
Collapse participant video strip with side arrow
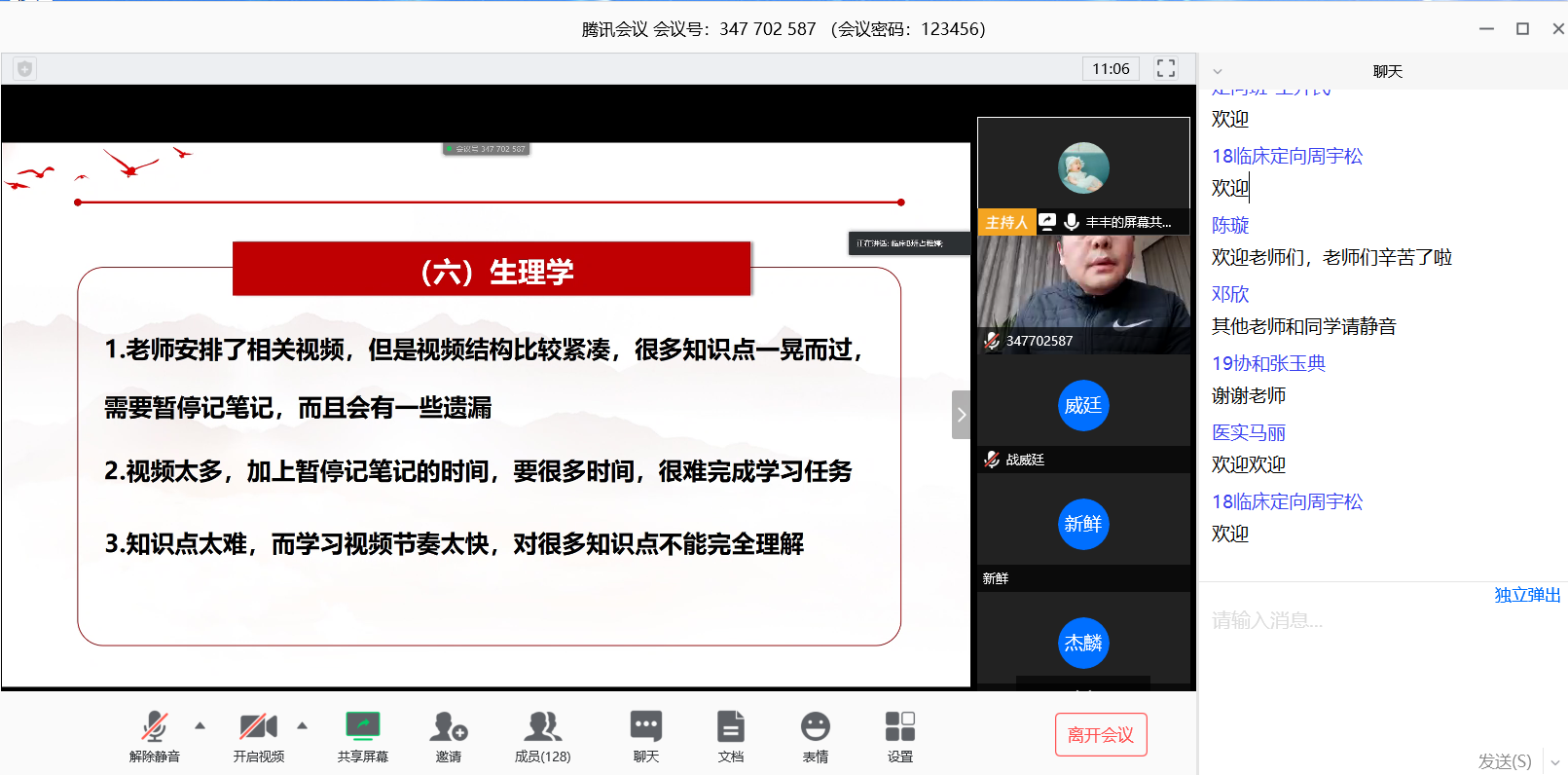click(961, 415)
